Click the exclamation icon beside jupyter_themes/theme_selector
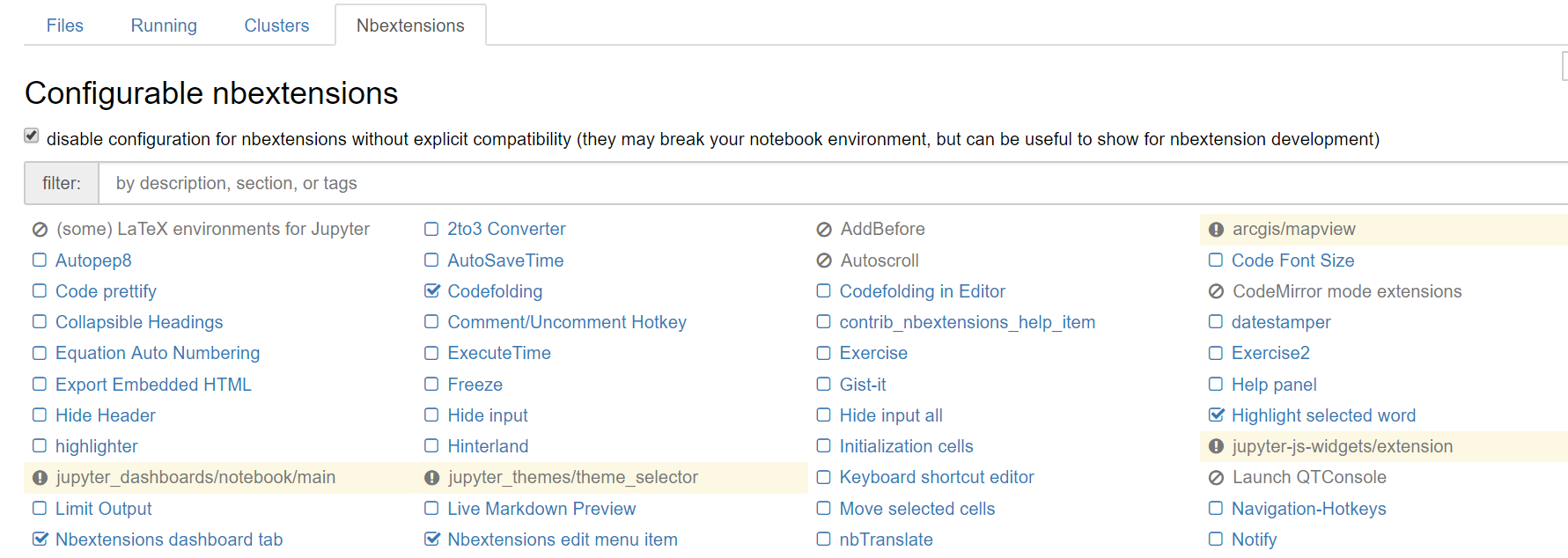 (x=431, y=478)
